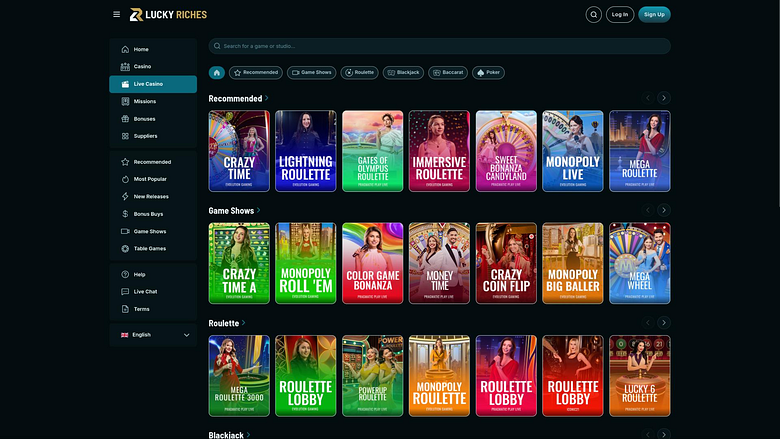
Task: Open the PowerUp Roulette game card
Action: coord(373,376)
